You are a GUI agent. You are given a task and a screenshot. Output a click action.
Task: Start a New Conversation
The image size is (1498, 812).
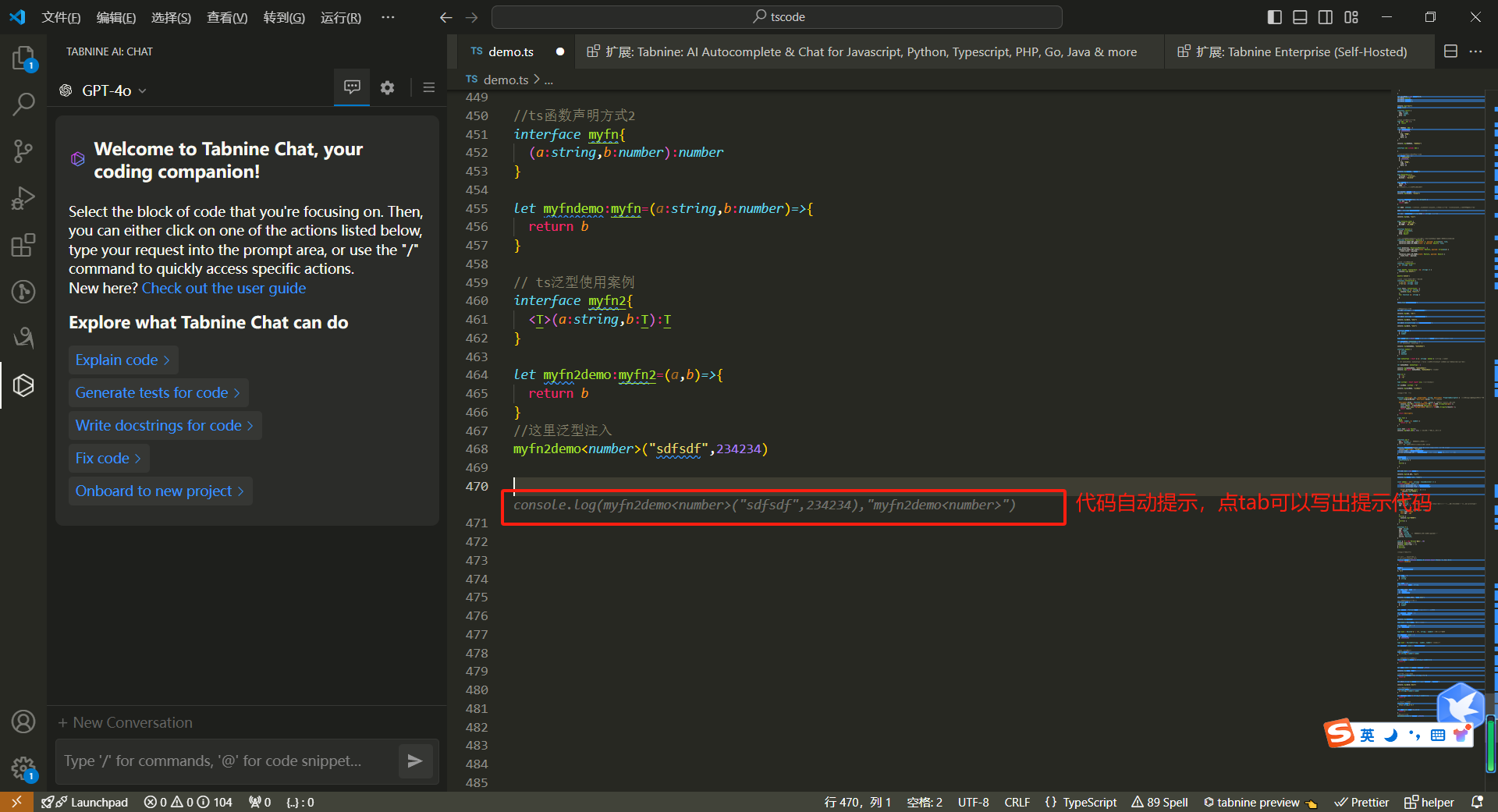(x=125, y=722)
